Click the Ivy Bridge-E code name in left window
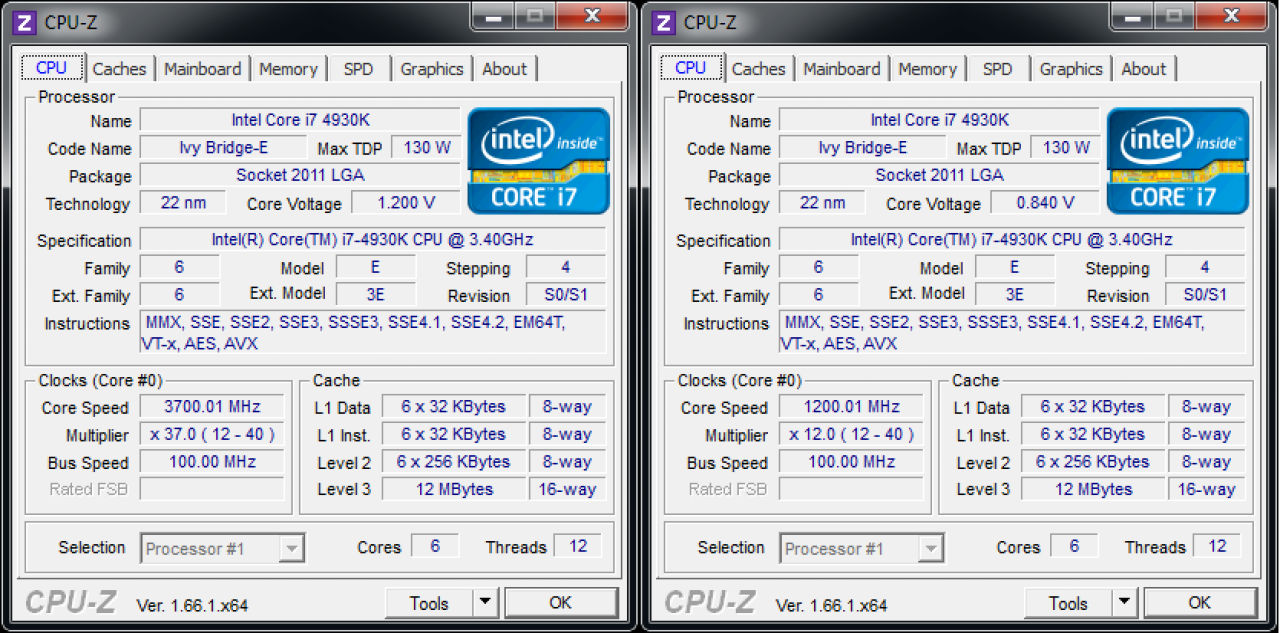 tap(223, 148)
